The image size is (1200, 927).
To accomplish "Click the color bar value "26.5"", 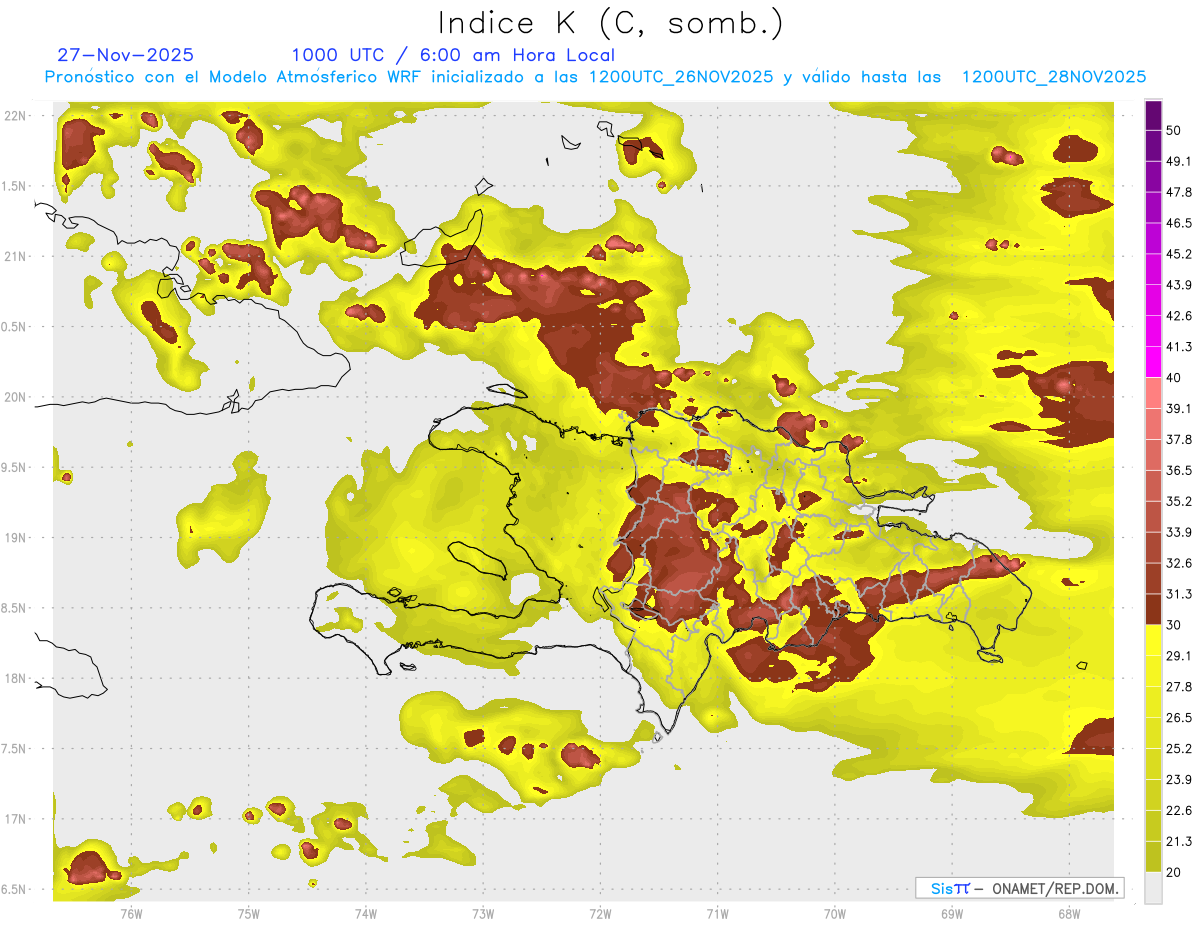I will [x=1179, y=718].
